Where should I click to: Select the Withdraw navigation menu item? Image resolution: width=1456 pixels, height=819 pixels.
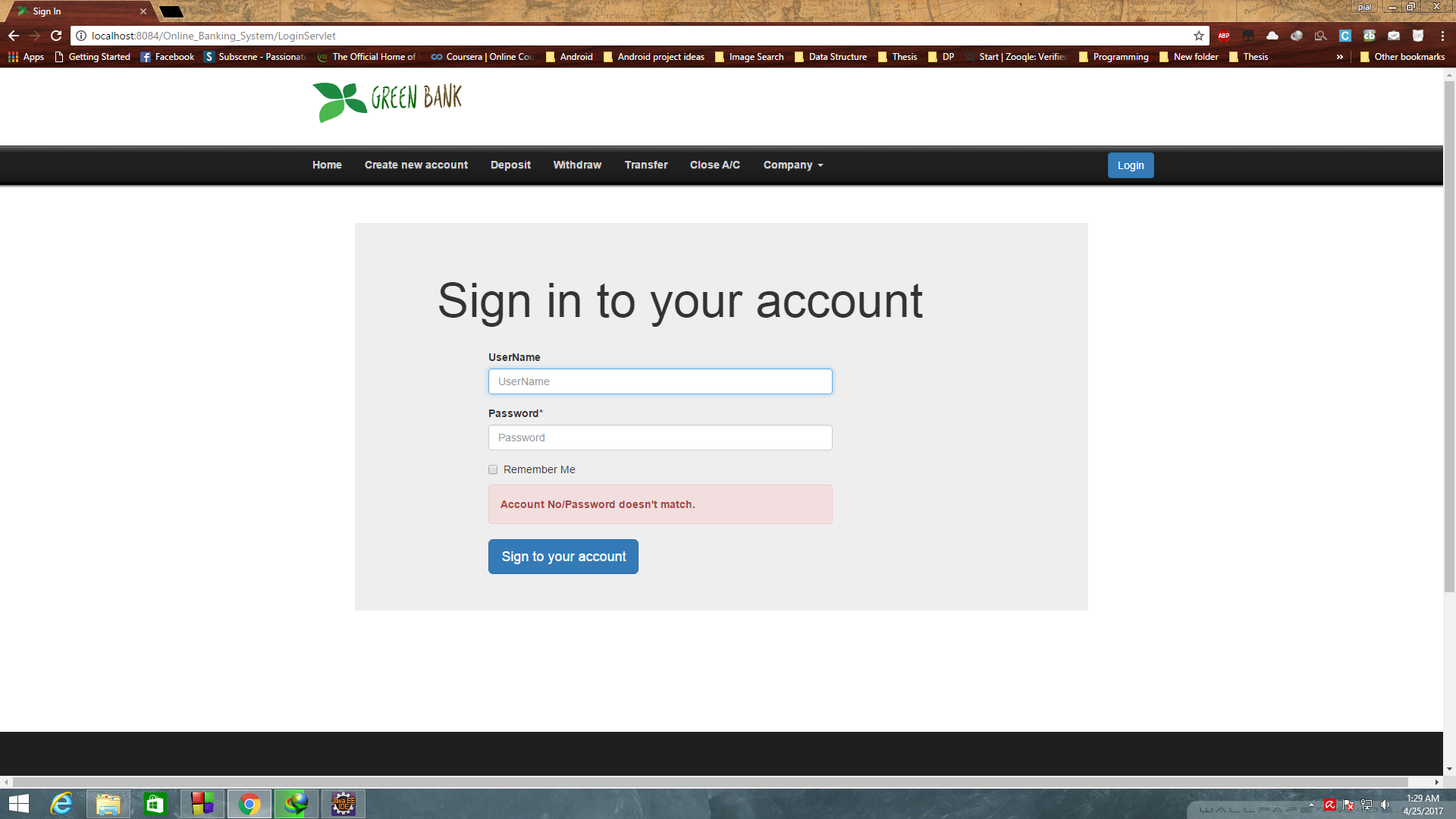[x=577, y=164]
